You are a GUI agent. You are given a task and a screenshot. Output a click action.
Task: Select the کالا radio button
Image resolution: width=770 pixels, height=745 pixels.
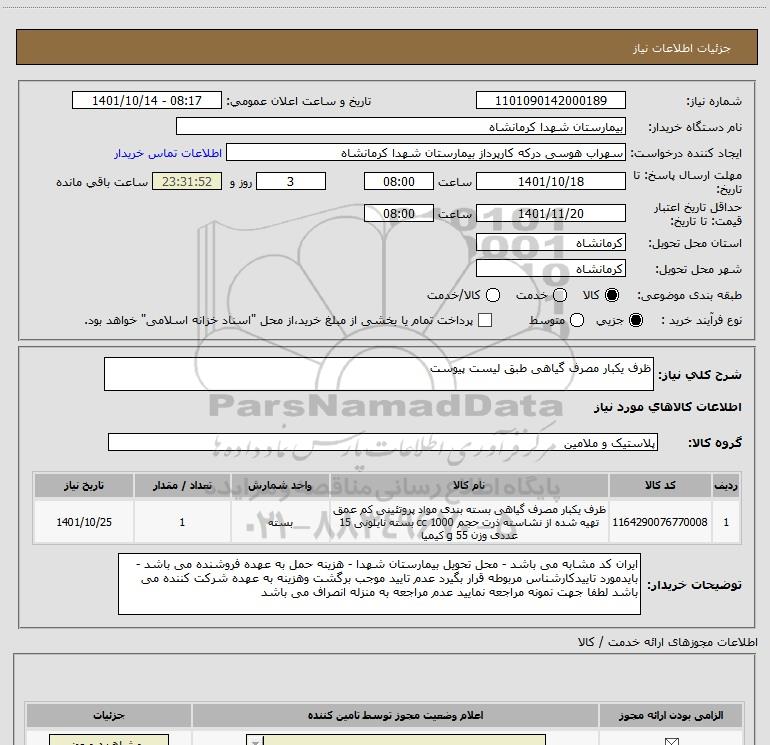(612, 295)
